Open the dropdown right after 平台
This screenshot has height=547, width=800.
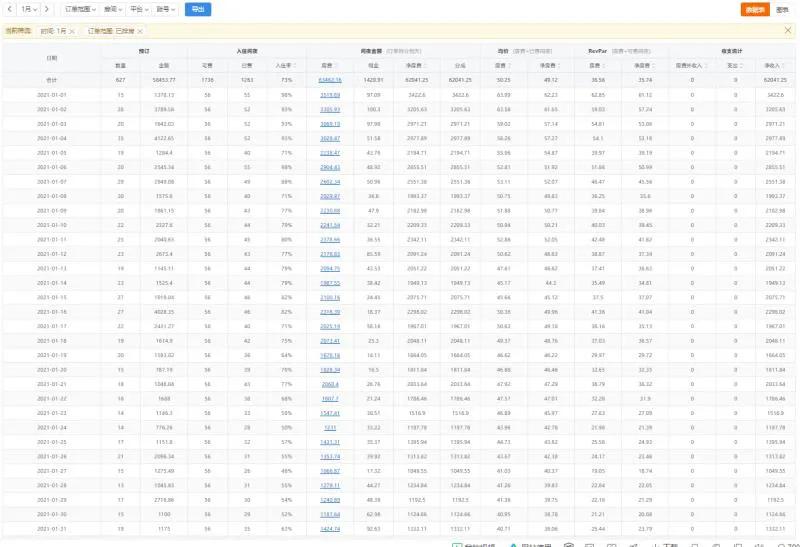pos(165,9)
